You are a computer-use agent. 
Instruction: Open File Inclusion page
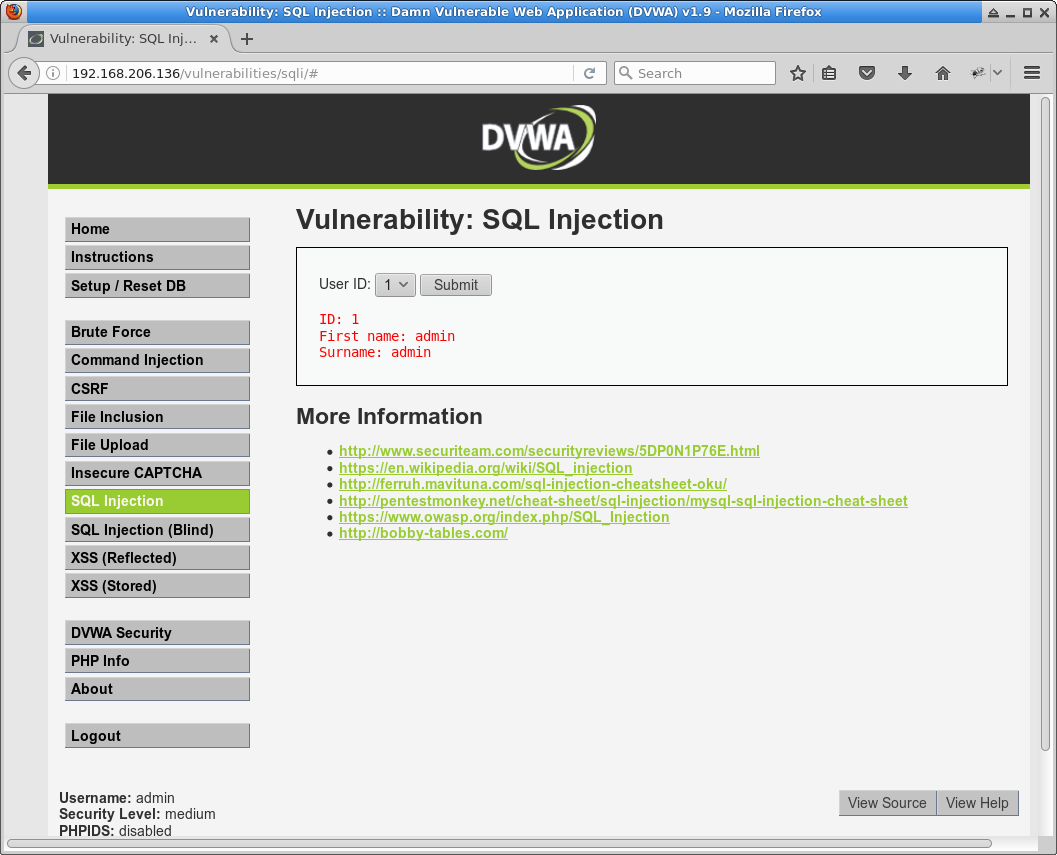point(157,417)
